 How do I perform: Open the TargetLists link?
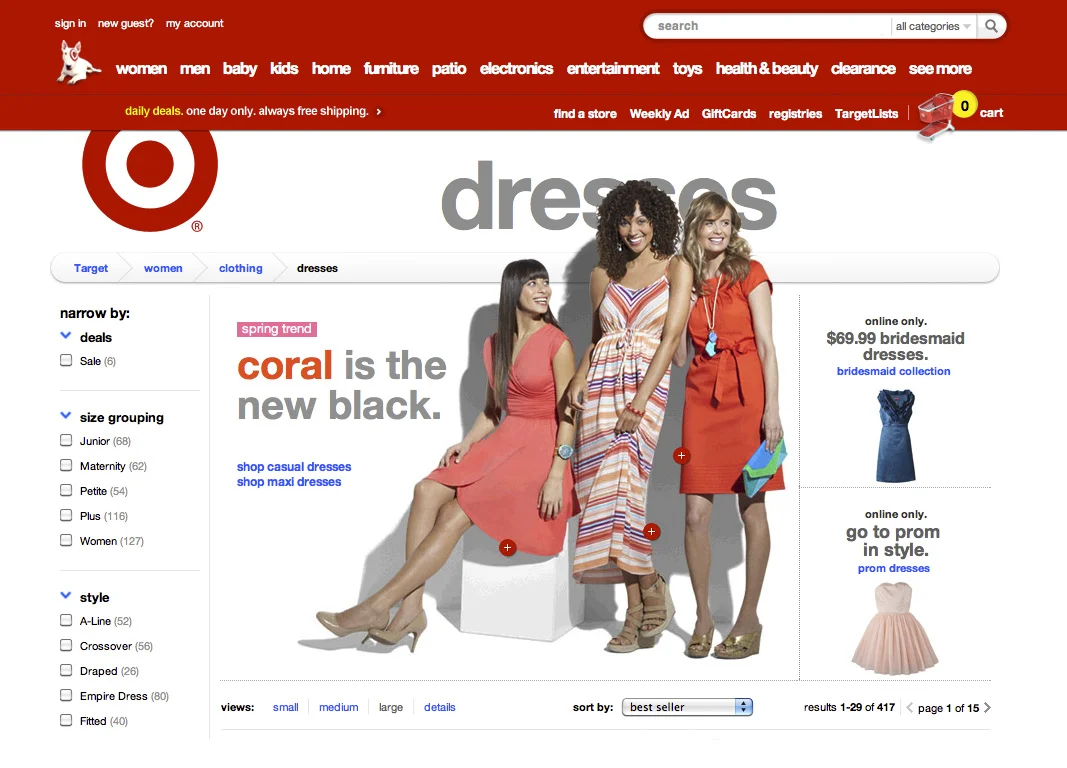(x=866, y=114)
